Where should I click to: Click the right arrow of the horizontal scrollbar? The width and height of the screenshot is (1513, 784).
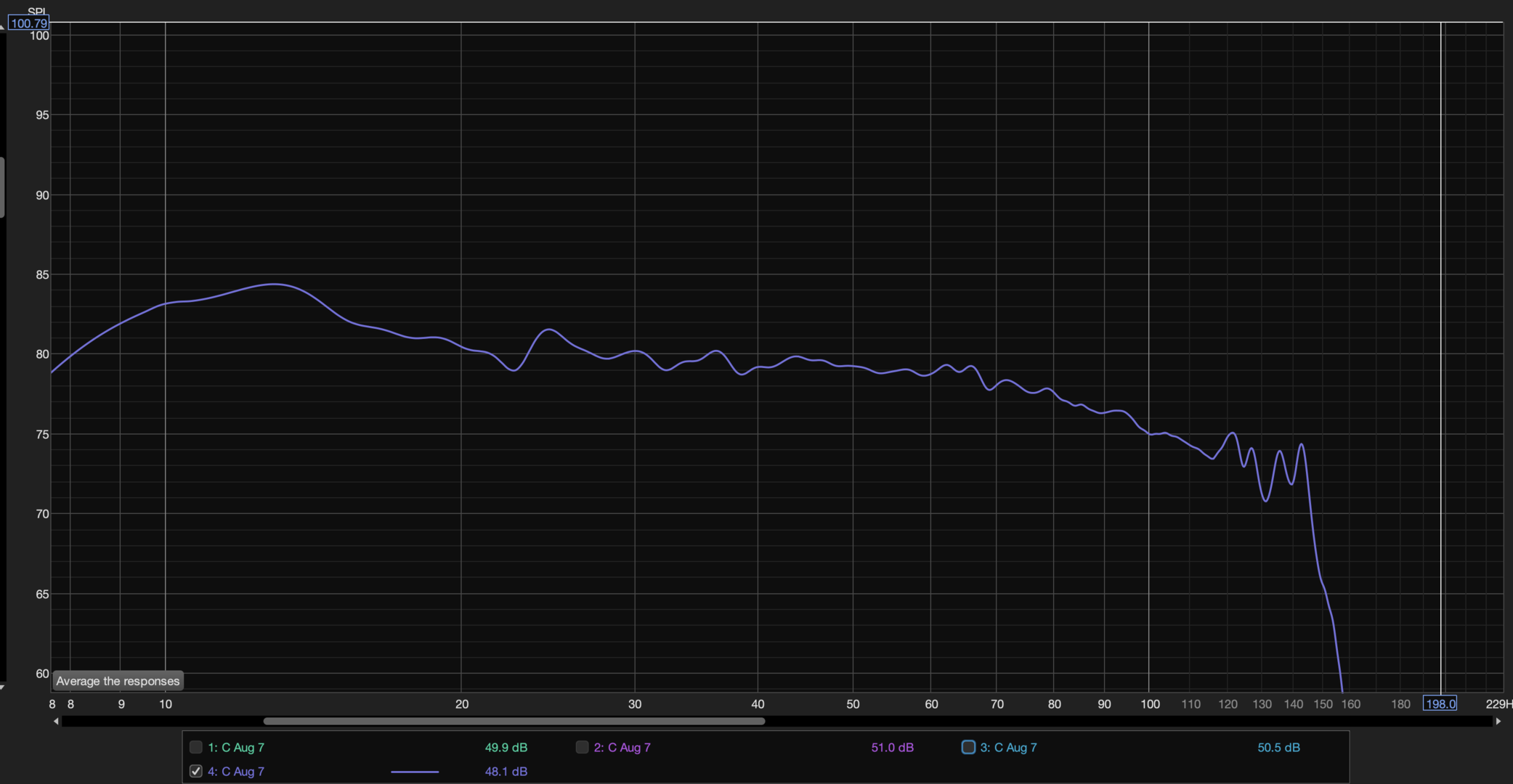click(1498, 722)
